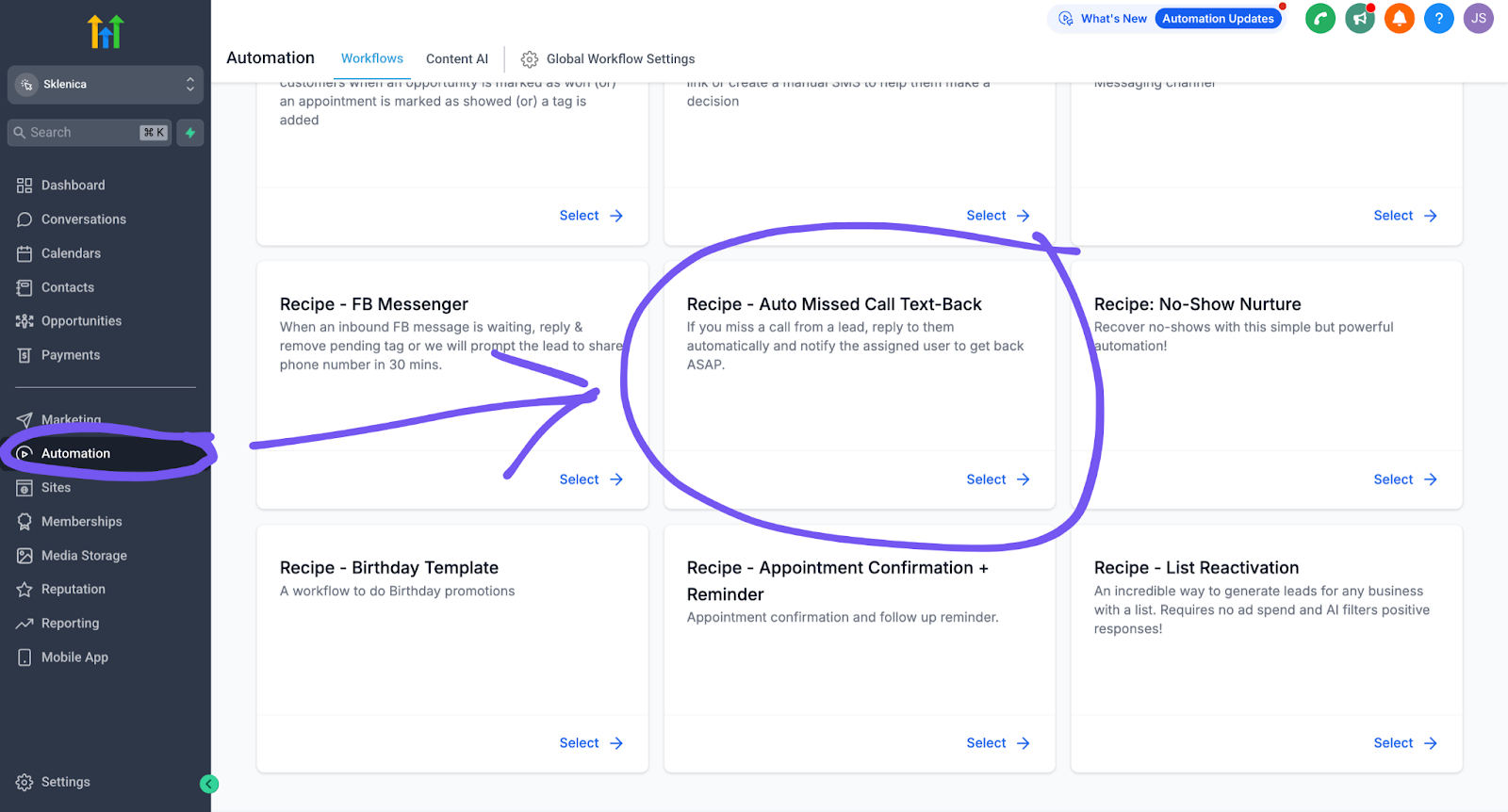Click 'Appointment confirmation and follow up reminder.' text
Image resolution: width=1508 pixels, height=812 pixels.
click(x=843, y=617)
